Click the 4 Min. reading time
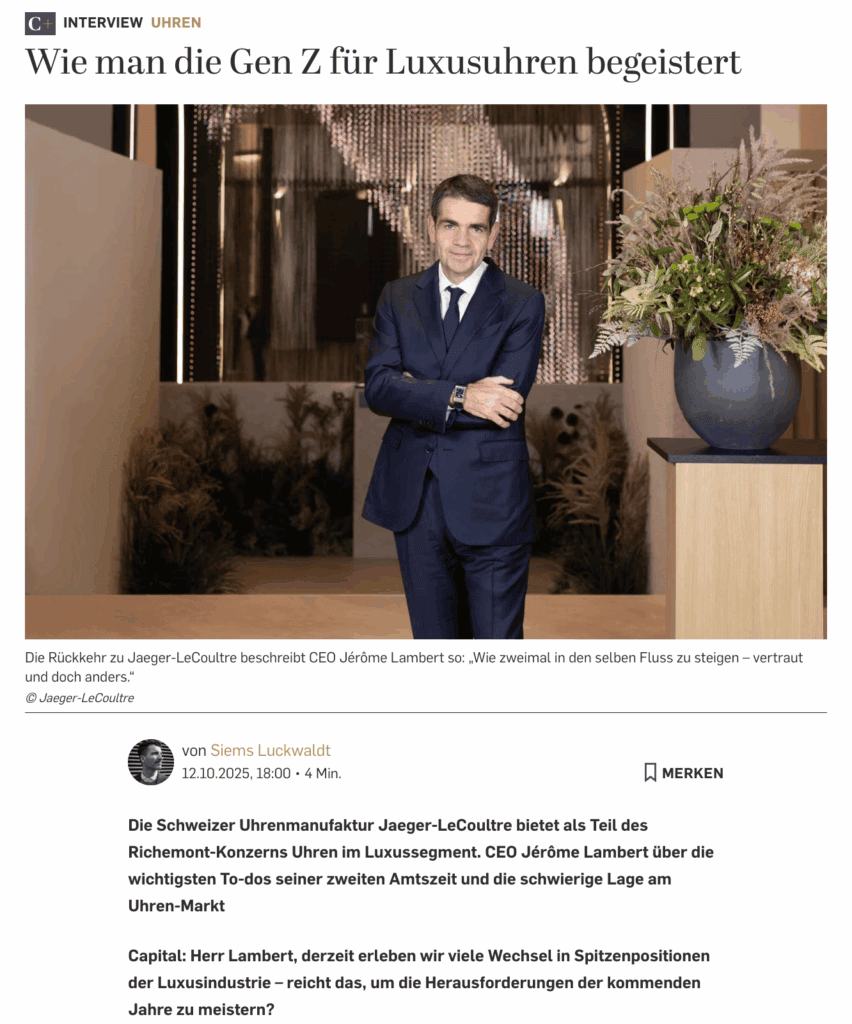 [323, 773]
